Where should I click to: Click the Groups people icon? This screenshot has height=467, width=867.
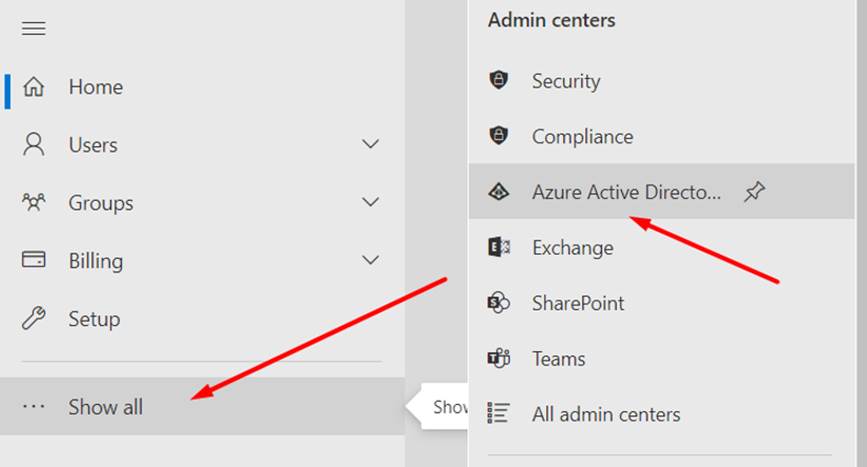[x=34, y=203]
